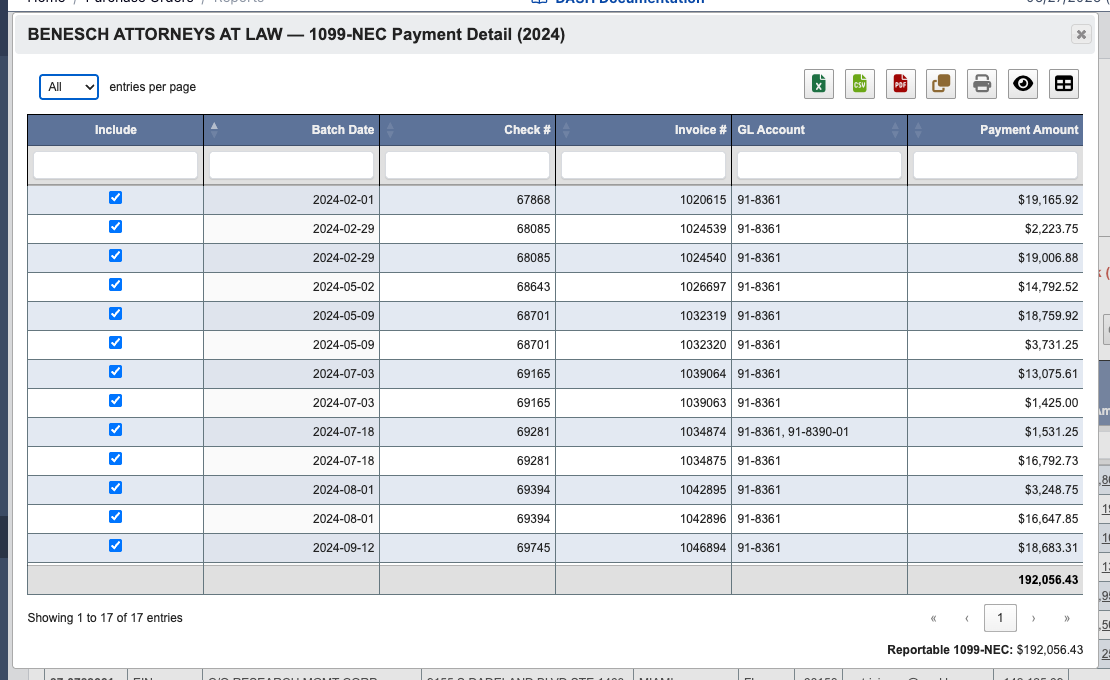Focus the Check # filter box
1110x680 pixels.
[x=468, y=165]
